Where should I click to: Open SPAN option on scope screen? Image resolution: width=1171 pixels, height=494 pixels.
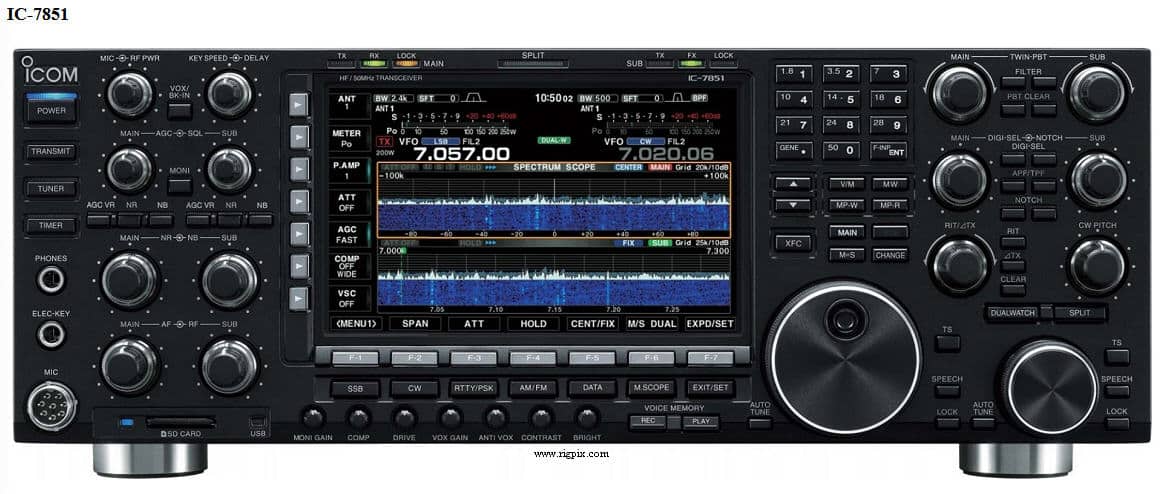415,324
